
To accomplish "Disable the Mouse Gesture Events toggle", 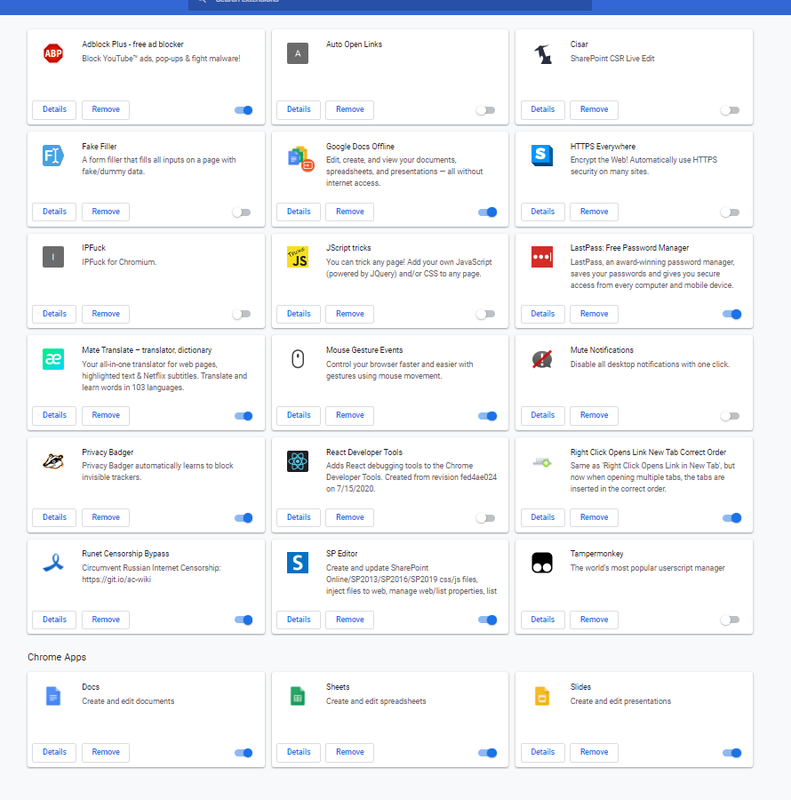I will (488, 416).
